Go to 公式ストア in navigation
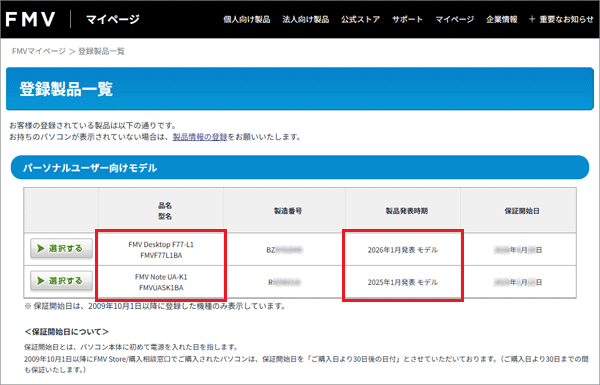The image size is (600, 385). click(x=360, y=19)
